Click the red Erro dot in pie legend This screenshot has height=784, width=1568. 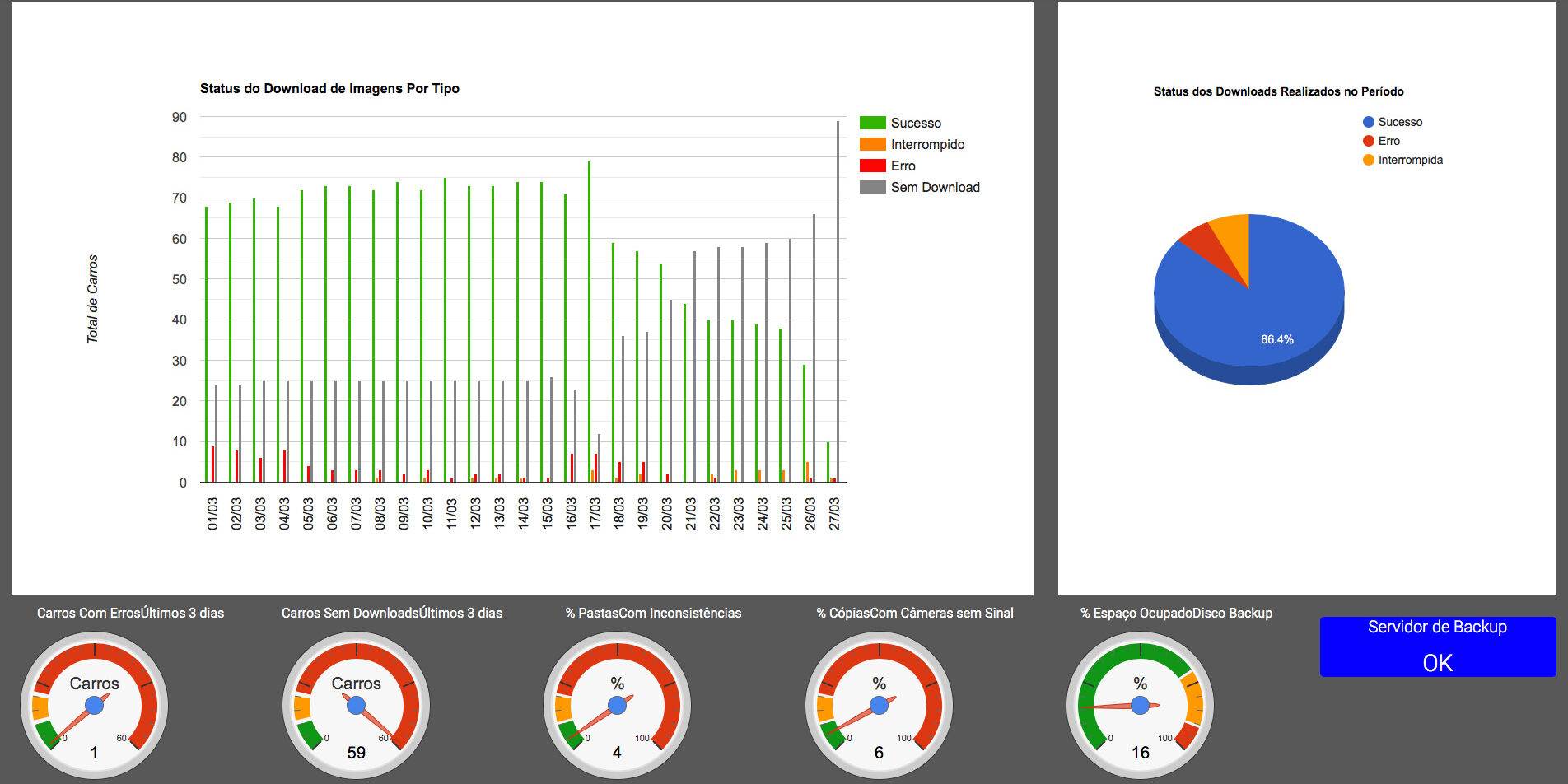(x=1369, y=141)
